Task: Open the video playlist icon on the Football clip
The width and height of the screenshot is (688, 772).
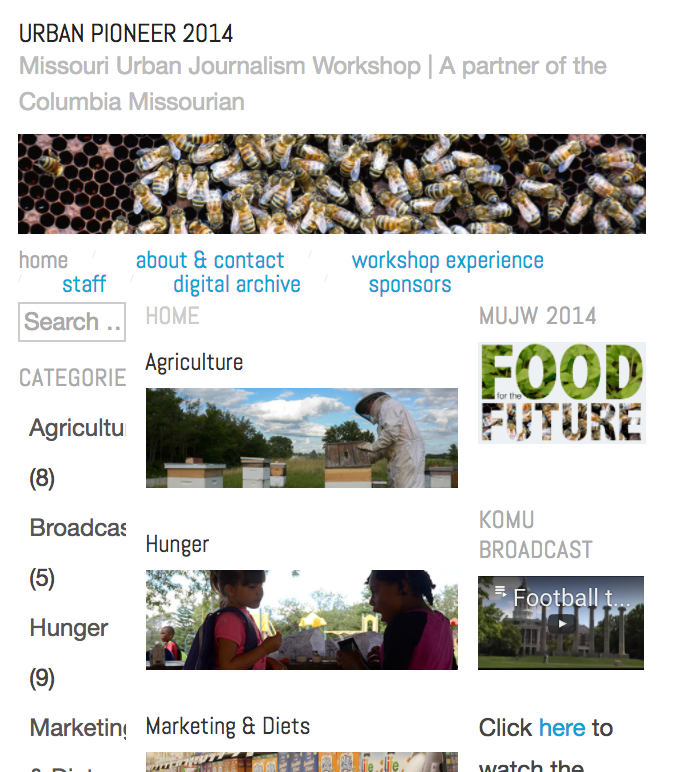Action: [500, 591]
